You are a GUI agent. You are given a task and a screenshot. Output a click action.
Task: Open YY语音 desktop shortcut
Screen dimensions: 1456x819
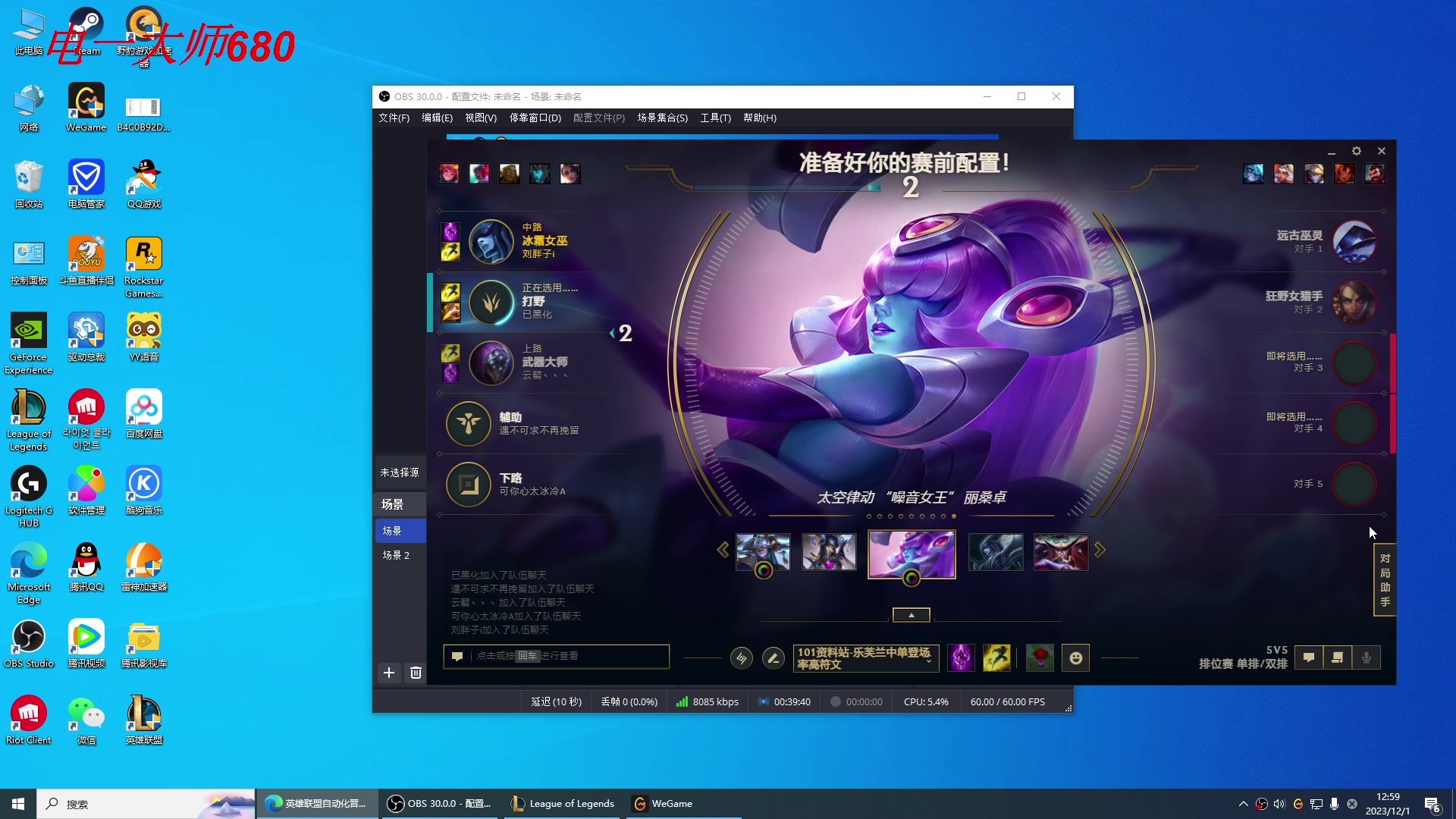pyautogui.click(x=144, y=337)
